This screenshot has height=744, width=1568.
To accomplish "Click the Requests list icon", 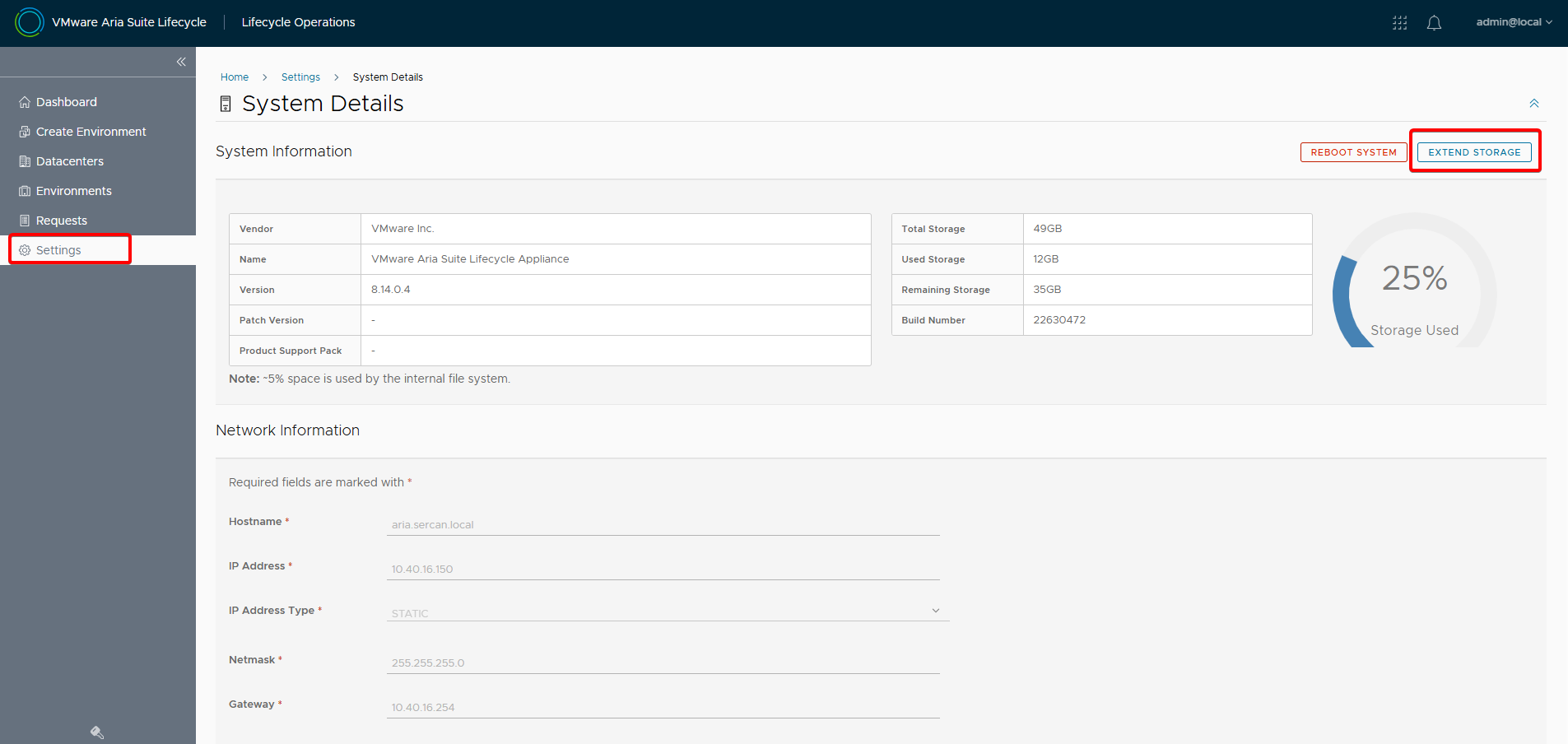I will (x=25, y=221).
